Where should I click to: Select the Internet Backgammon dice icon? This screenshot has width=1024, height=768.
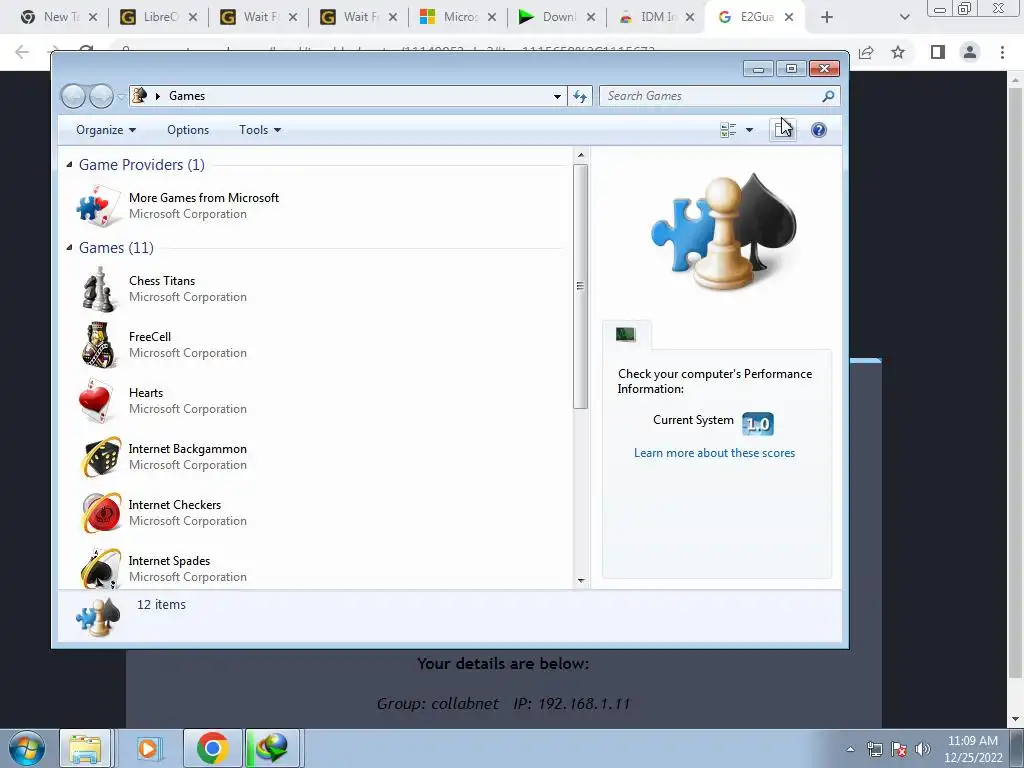(x=101, y=456)
